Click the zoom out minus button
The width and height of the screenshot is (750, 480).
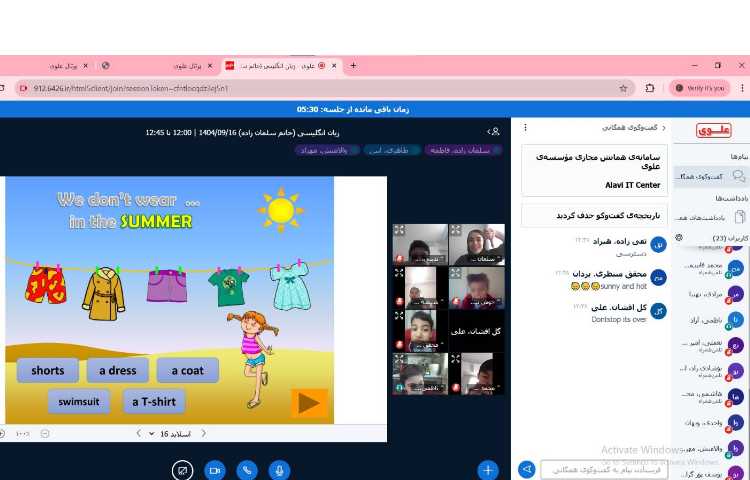click(45, 433)
